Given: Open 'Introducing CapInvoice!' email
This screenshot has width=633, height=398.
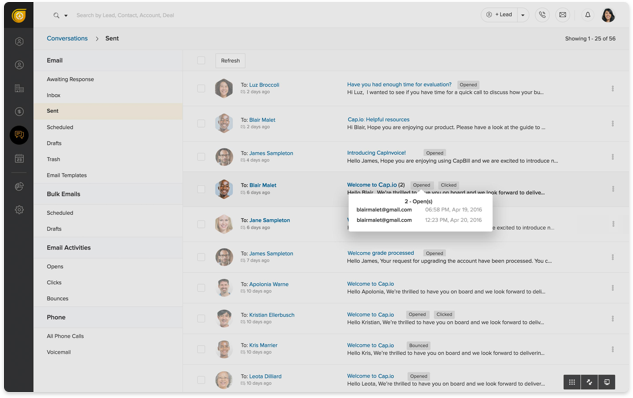Looking at the screenshot, I should pyautogui.click(x=376, y=153).
